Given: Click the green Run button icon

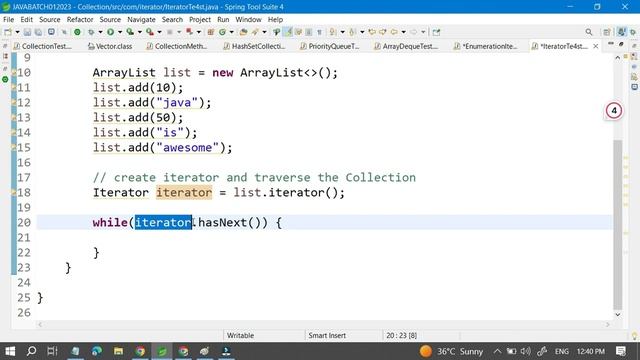Looking at the screenshot, I should [110, 32].
